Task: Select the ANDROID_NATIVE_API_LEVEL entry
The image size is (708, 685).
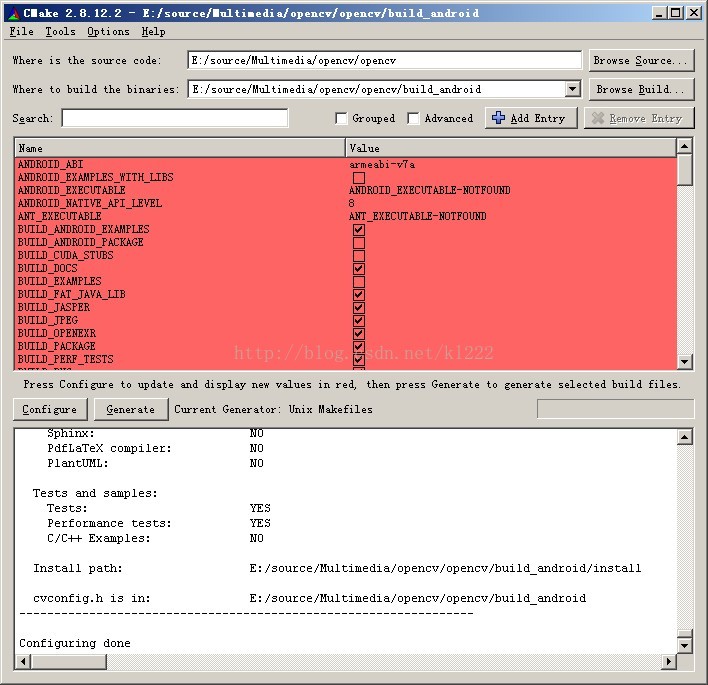Action: pyautogui.click(x=90, y=203)
